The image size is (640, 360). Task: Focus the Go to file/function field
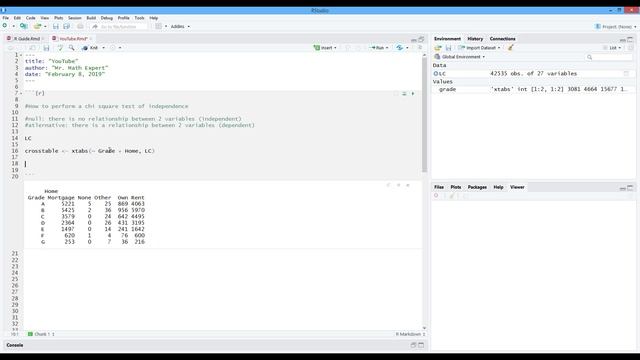119,27
